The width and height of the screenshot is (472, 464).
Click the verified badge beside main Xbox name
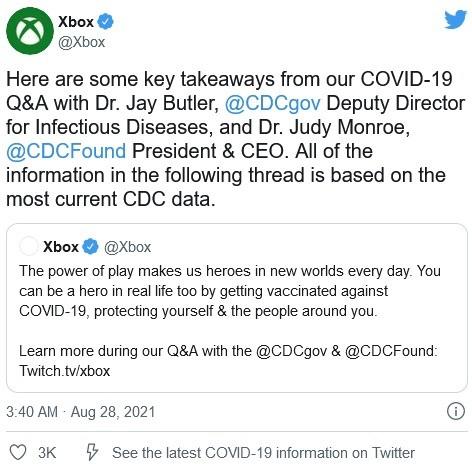105,21
